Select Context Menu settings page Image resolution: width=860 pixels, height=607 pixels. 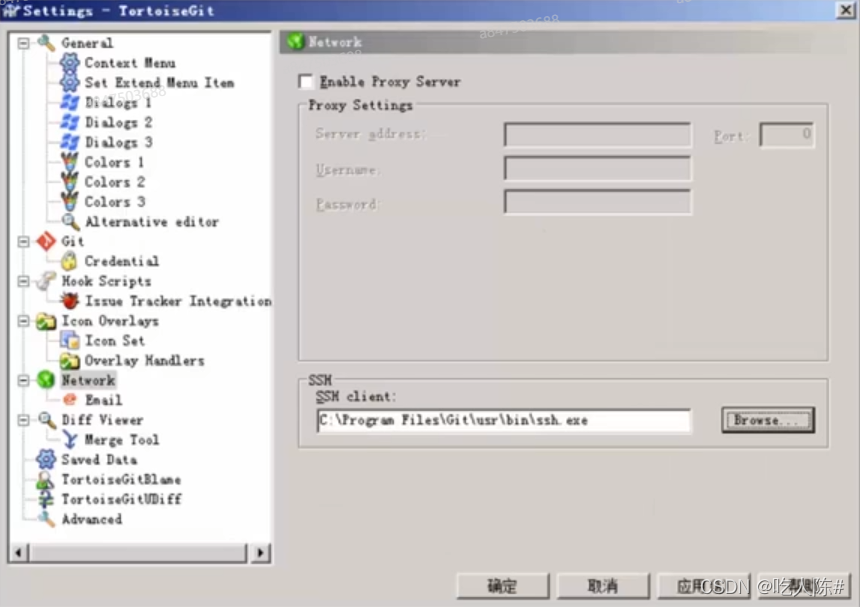click(x=130, y=63)
